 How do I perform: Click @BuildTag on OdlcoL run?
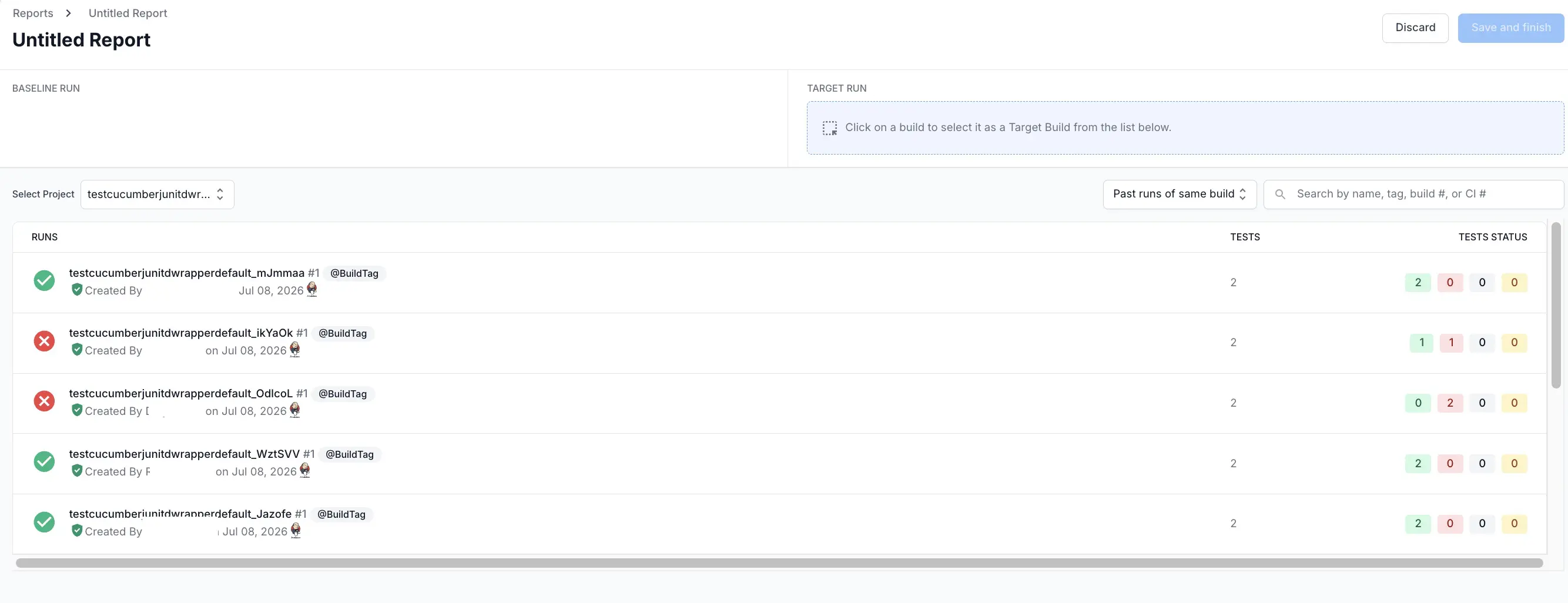click(343, 394)
